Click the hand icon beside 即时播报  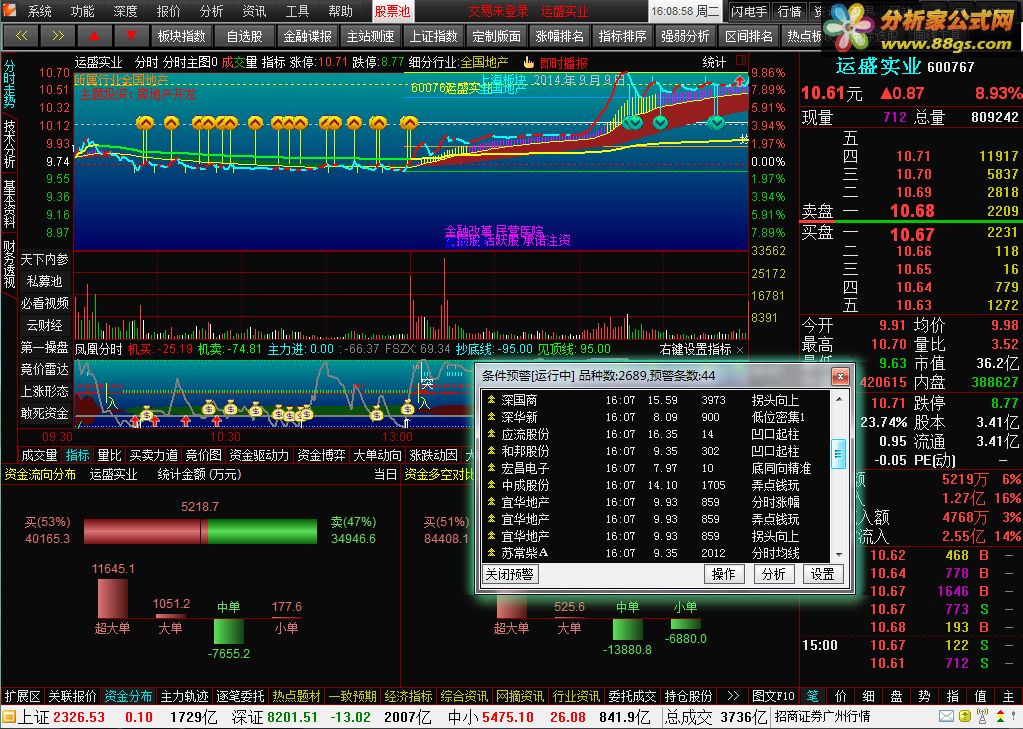click(528, 63)
